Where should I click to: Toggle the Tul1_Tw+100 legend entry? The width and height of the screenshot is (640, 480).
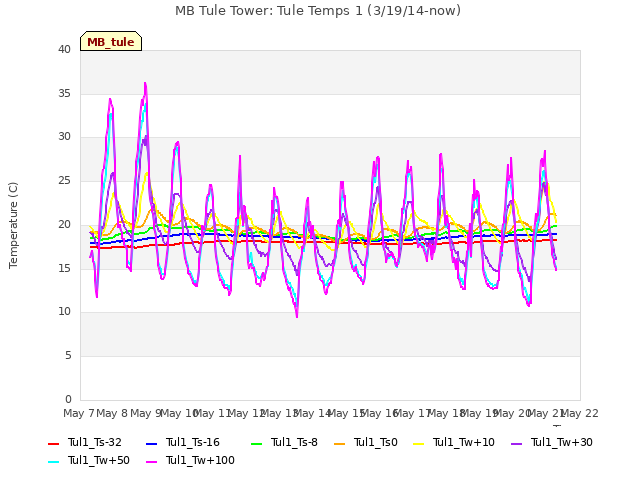coord(190,460)
